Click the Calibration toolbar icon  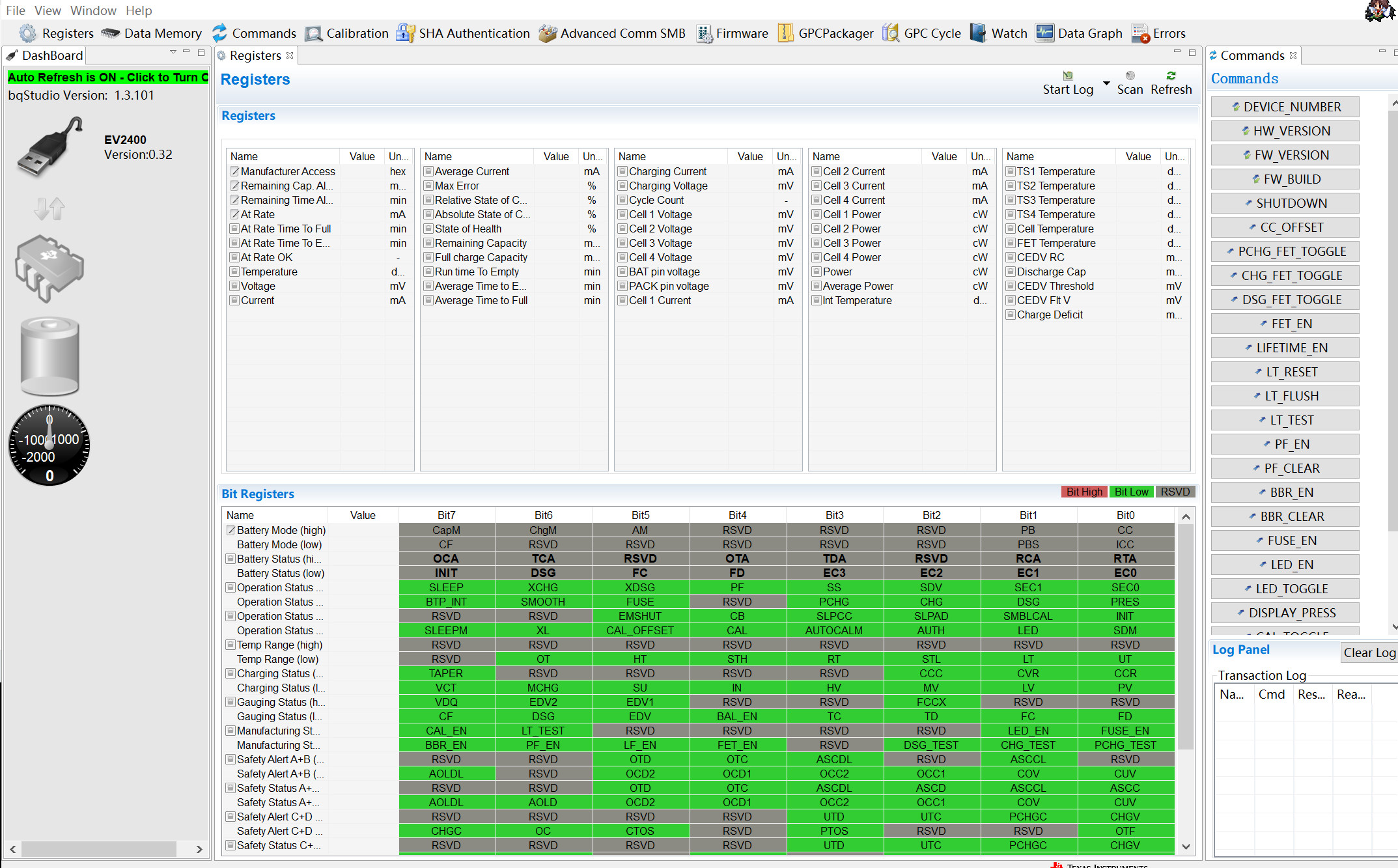pyautogui.click(x=314, y=33)
